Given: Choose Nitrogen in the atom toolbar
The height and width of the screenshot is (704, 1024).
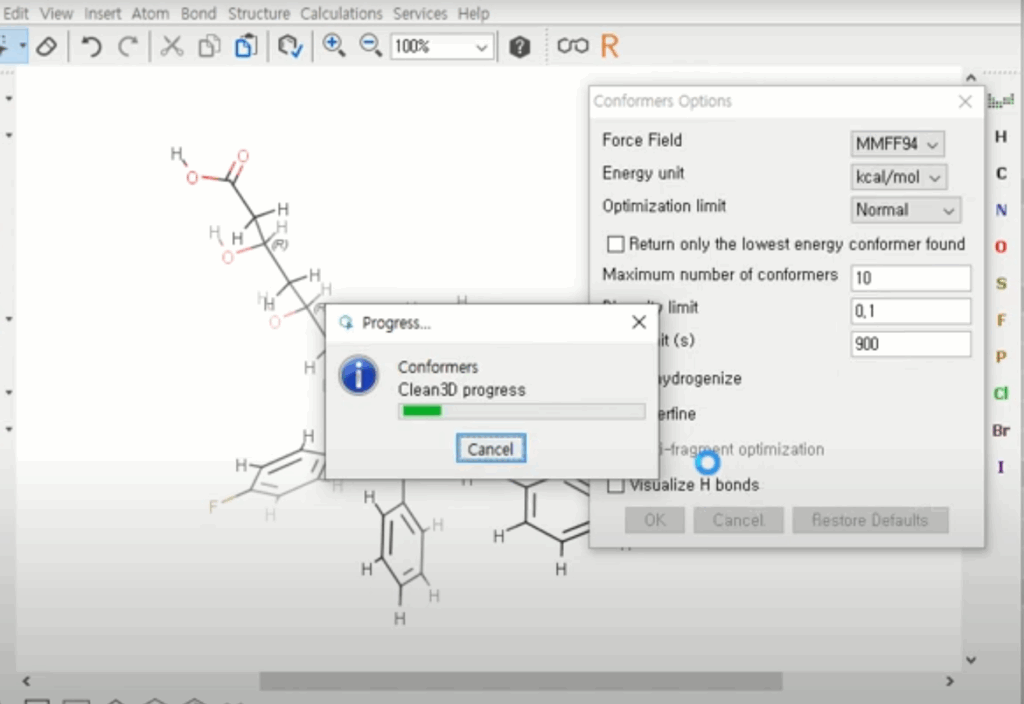Looking at the screenshot, I should pyautogui.click(x=1000, y=210).
